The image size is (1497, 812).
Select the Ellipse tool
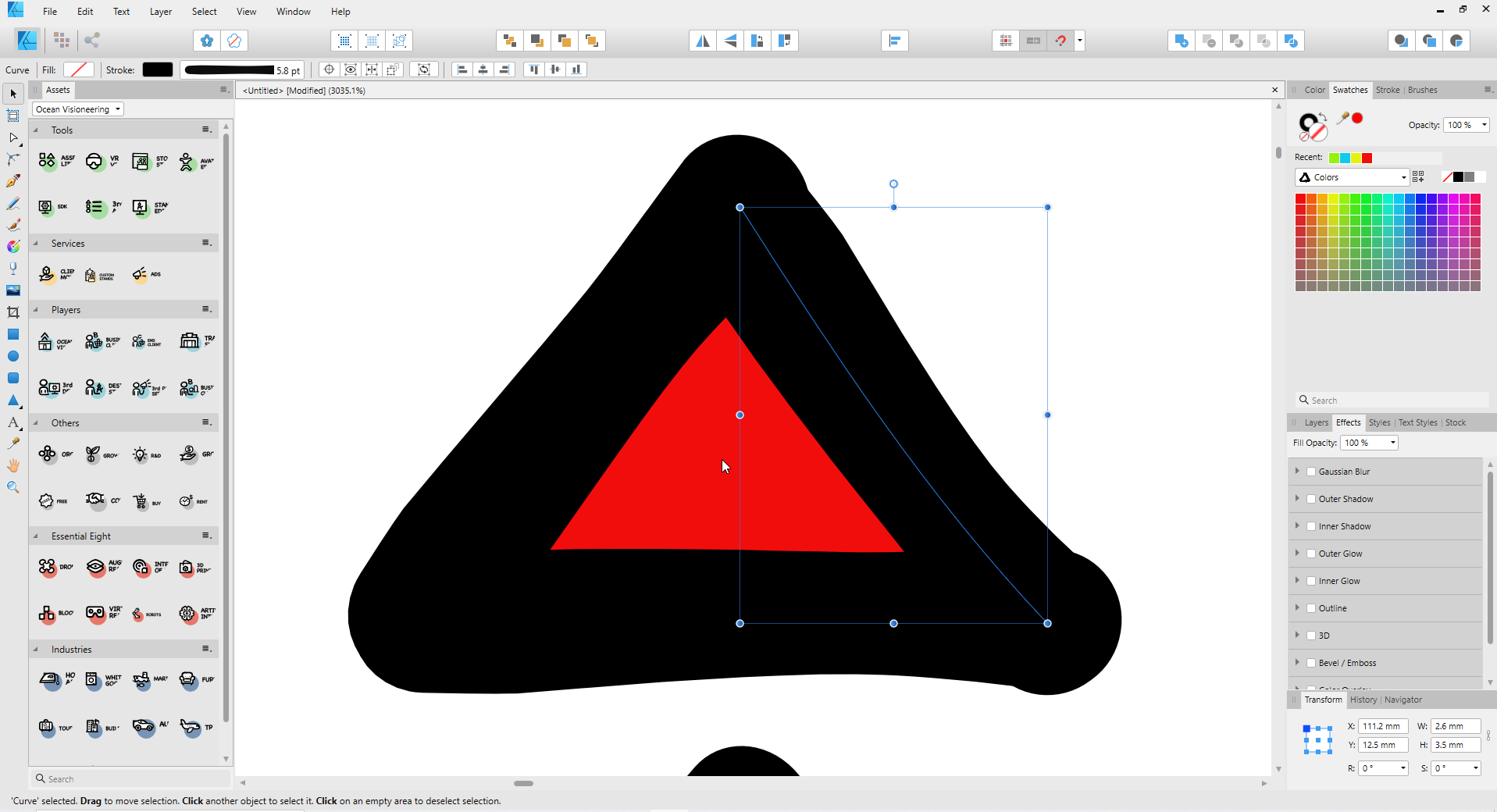click(13, 356)
